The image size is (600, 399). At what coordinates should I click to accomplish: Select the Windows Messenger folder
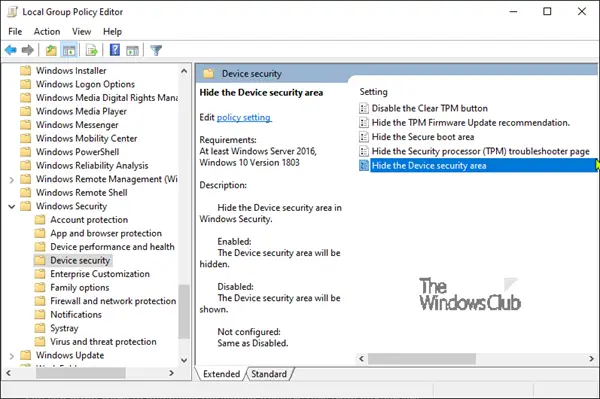pos(77,125)
